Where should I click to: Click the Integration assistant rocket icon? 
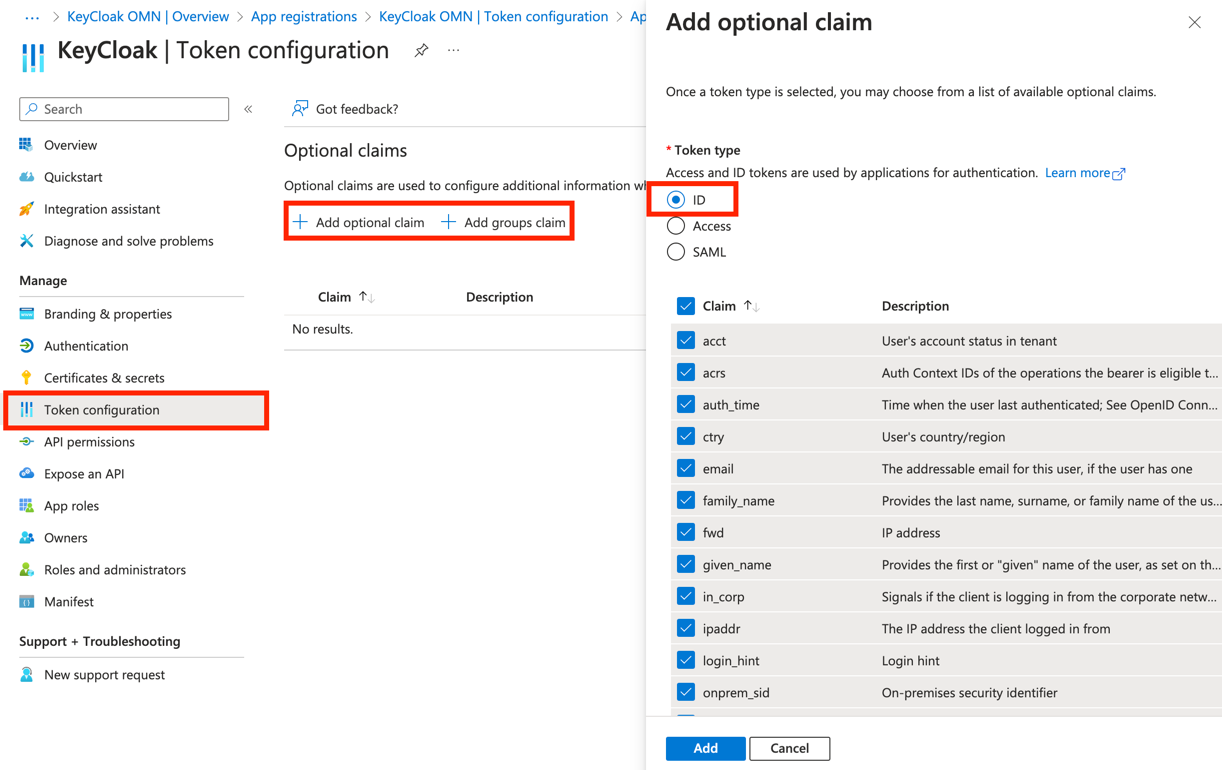pos(27,209)
